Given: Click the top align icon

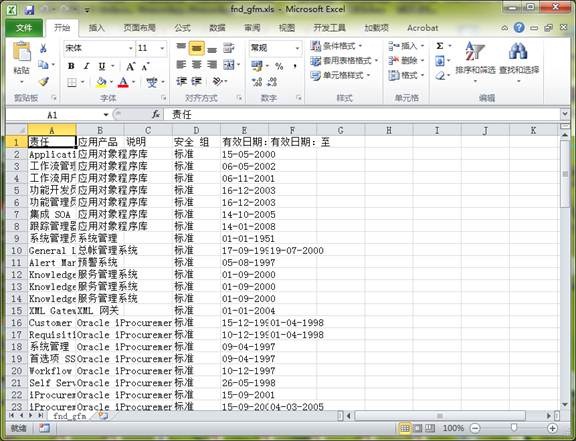Looking at the screenshot, I should pos(181,48).
